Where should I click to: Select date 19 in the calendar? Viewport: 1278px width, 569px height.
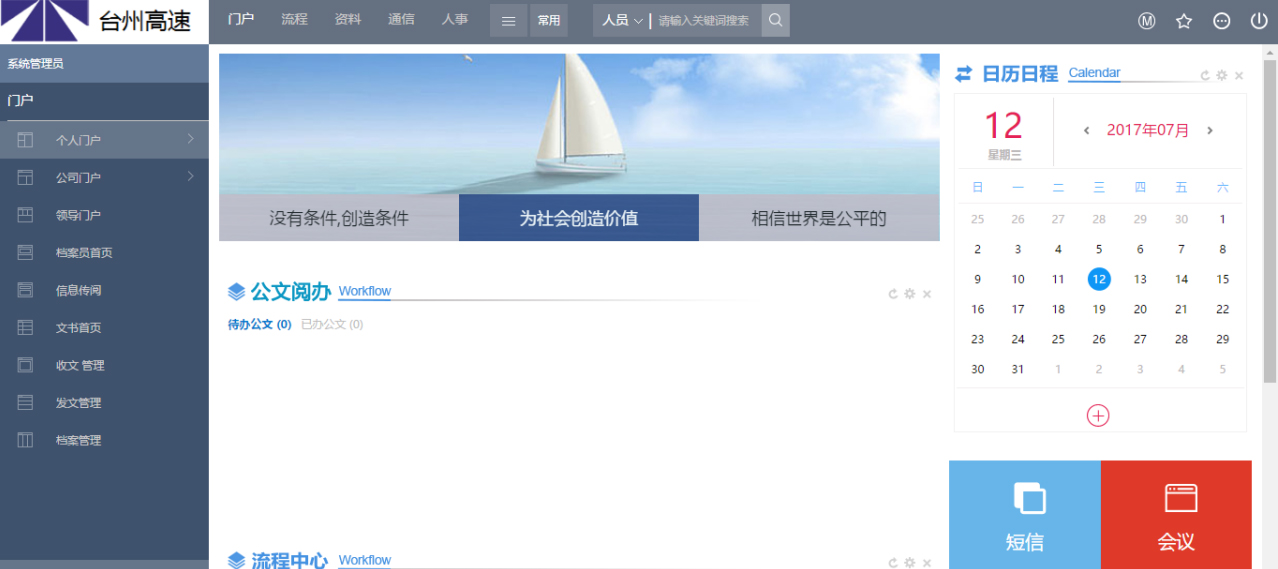pos(1099,309)
